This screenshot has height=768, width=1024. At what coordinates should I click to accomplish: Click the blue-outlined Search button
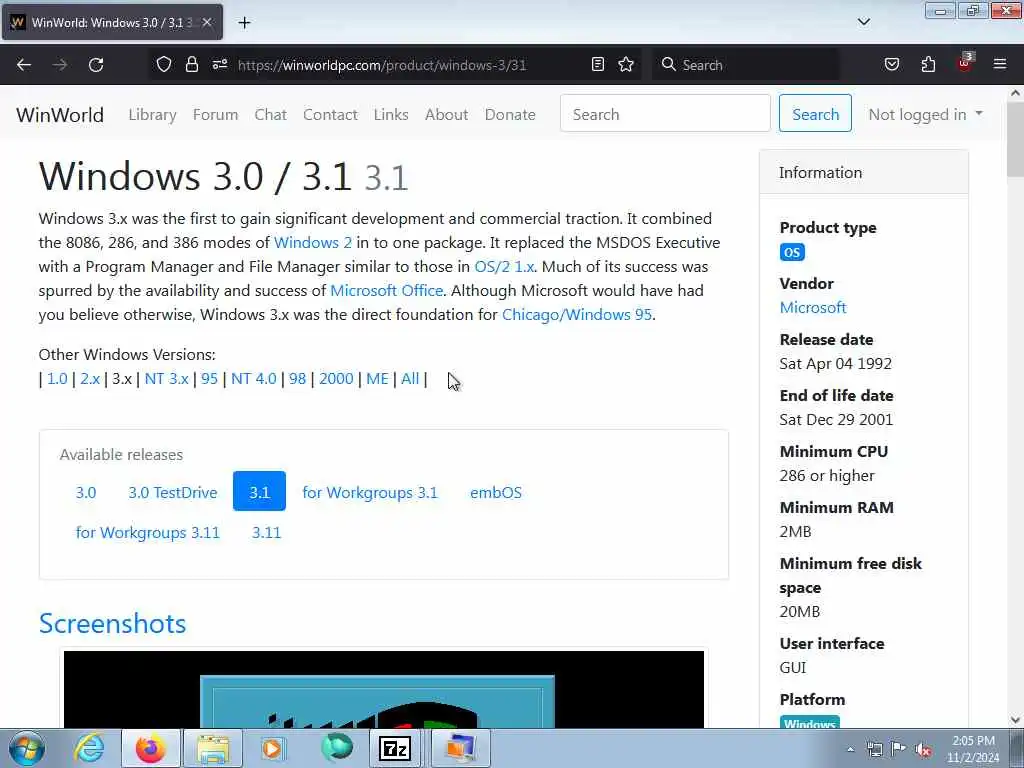[815, 114]
